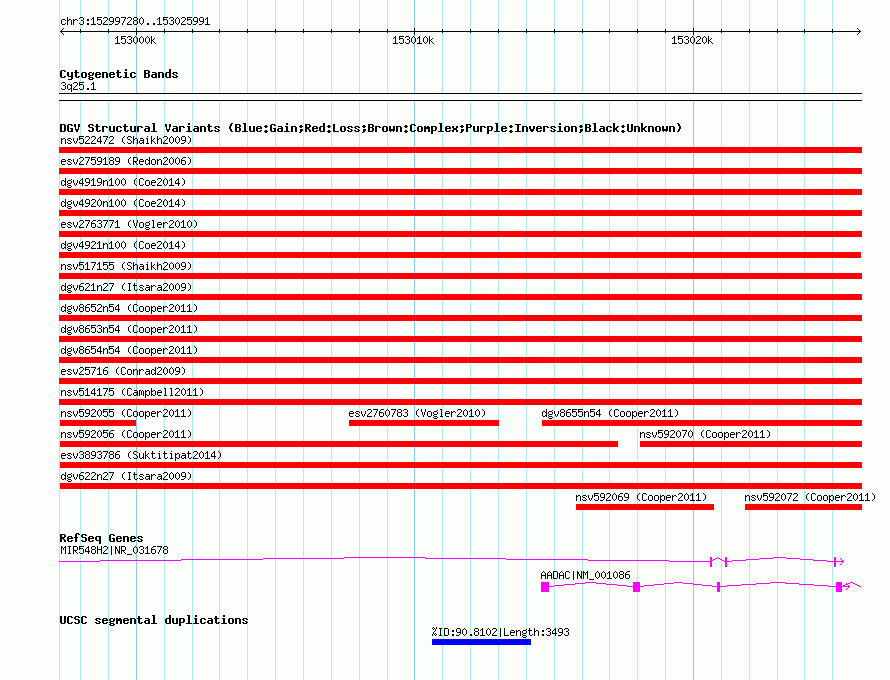This screenshot has height=680, width=890.
Task: Click the red bar under nsv592072
Action: click(x=804, y=507)
